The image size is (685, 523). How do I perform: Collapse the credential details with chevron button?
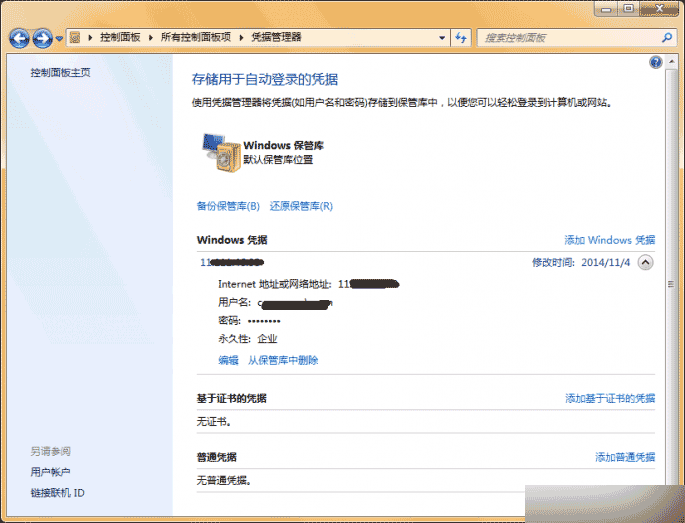[645, 262]
